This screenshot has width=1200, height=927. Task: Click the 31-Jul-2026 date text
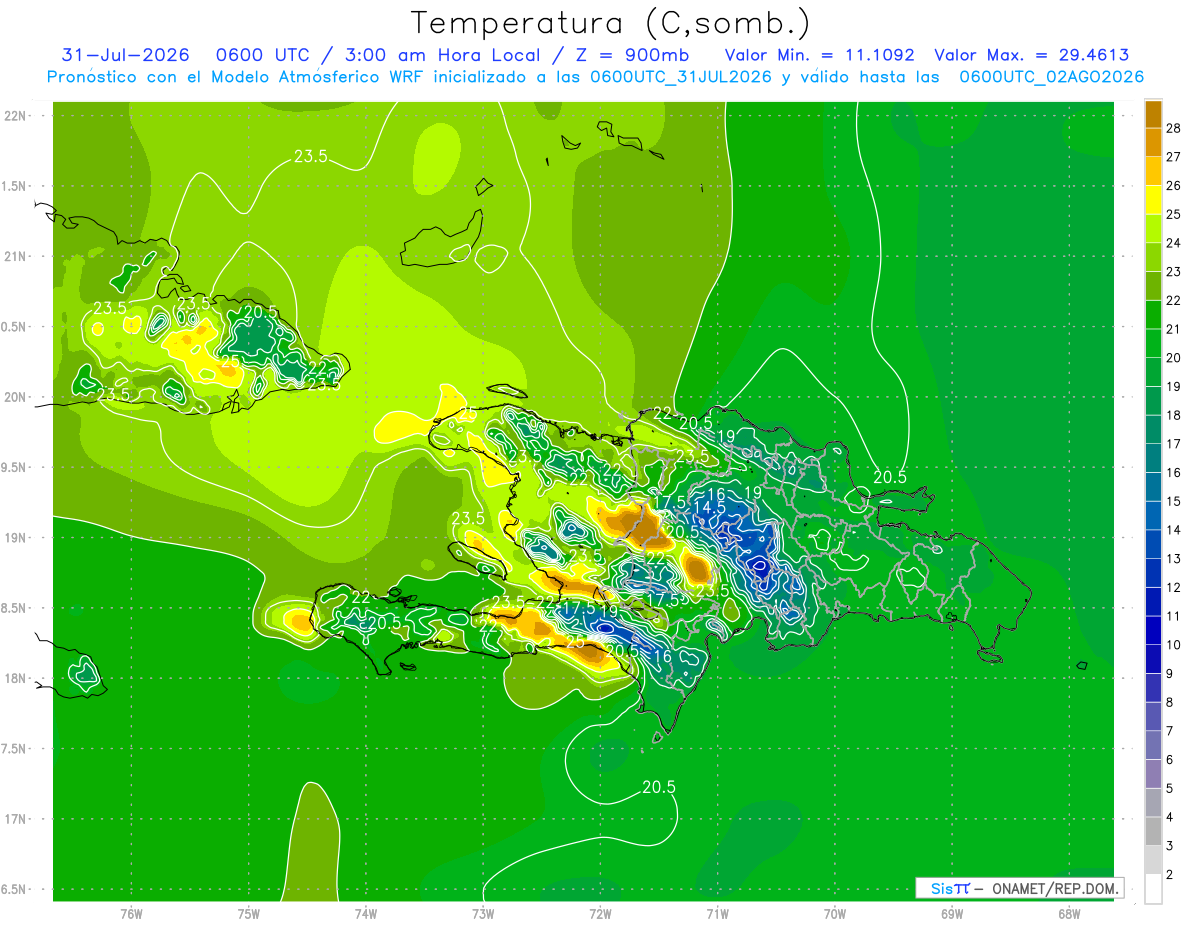click(x=125, y=55)
